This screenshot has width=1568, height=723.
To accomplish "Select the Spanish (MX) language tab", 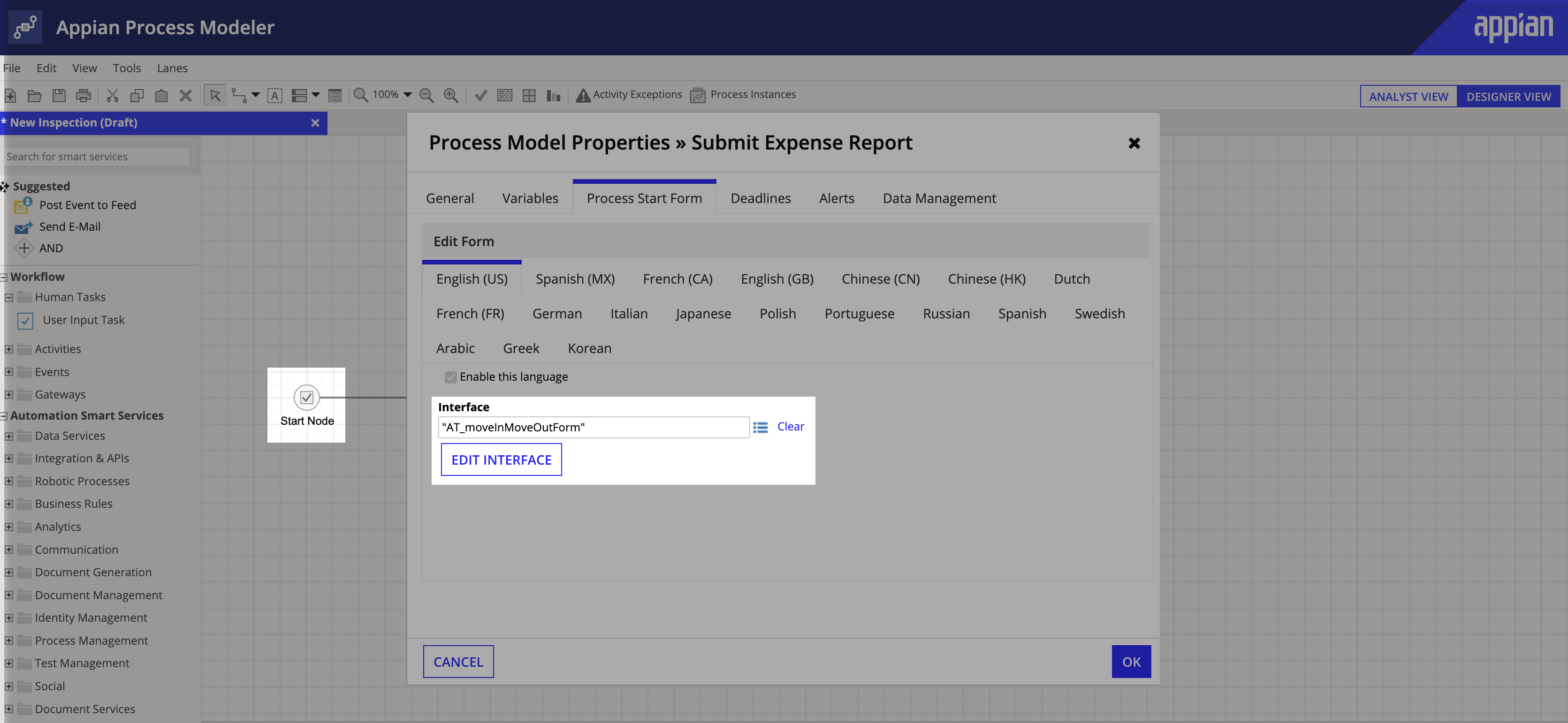I will [575, 279].
